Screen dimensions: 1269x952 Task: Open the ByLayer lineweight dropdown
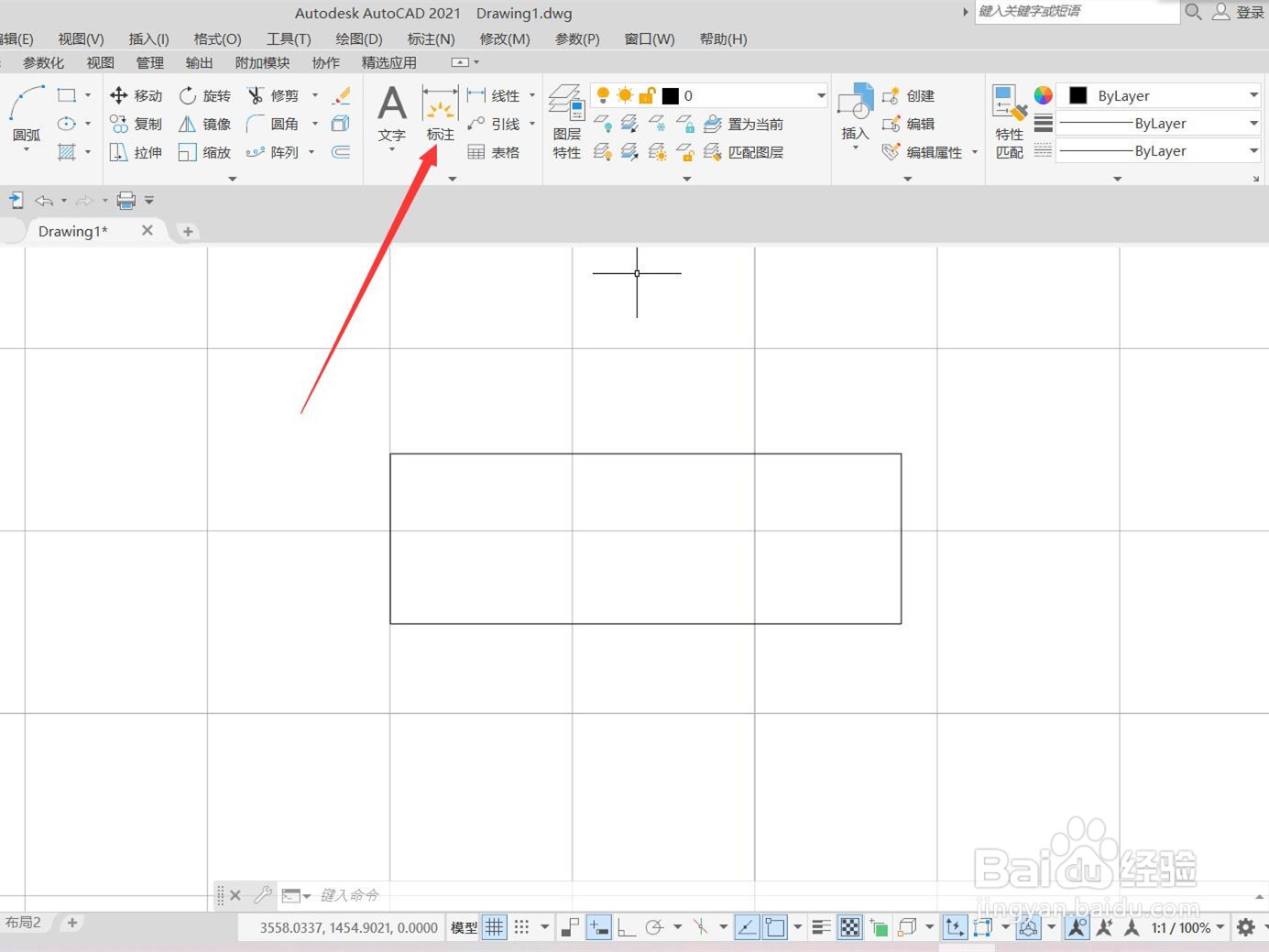pyautogui.click(x=1253, y=123)
